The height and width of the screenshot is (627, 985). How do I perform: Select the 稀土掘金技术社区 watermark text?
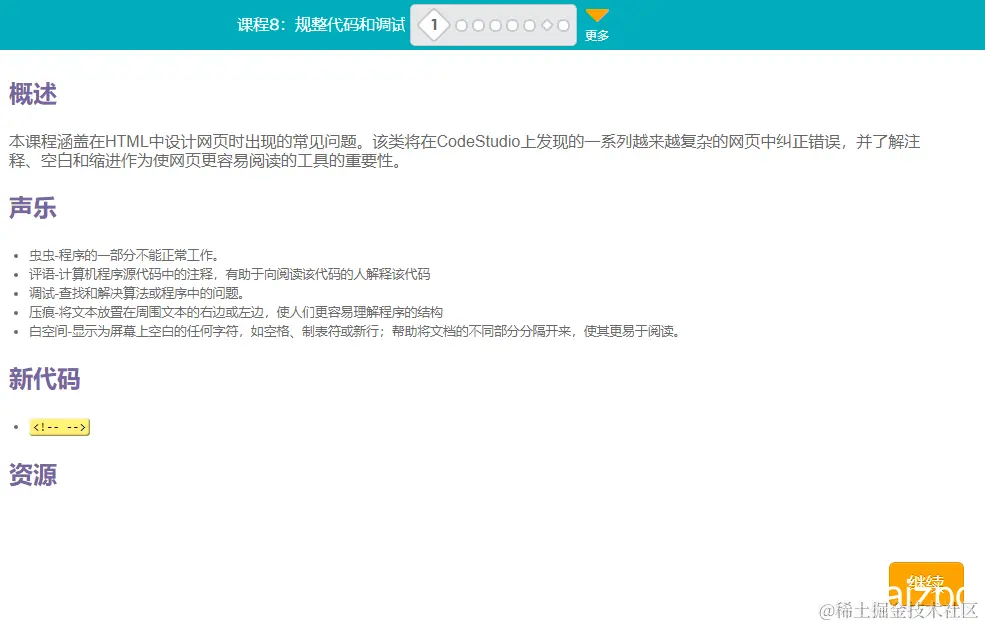(x=897, y=609)
